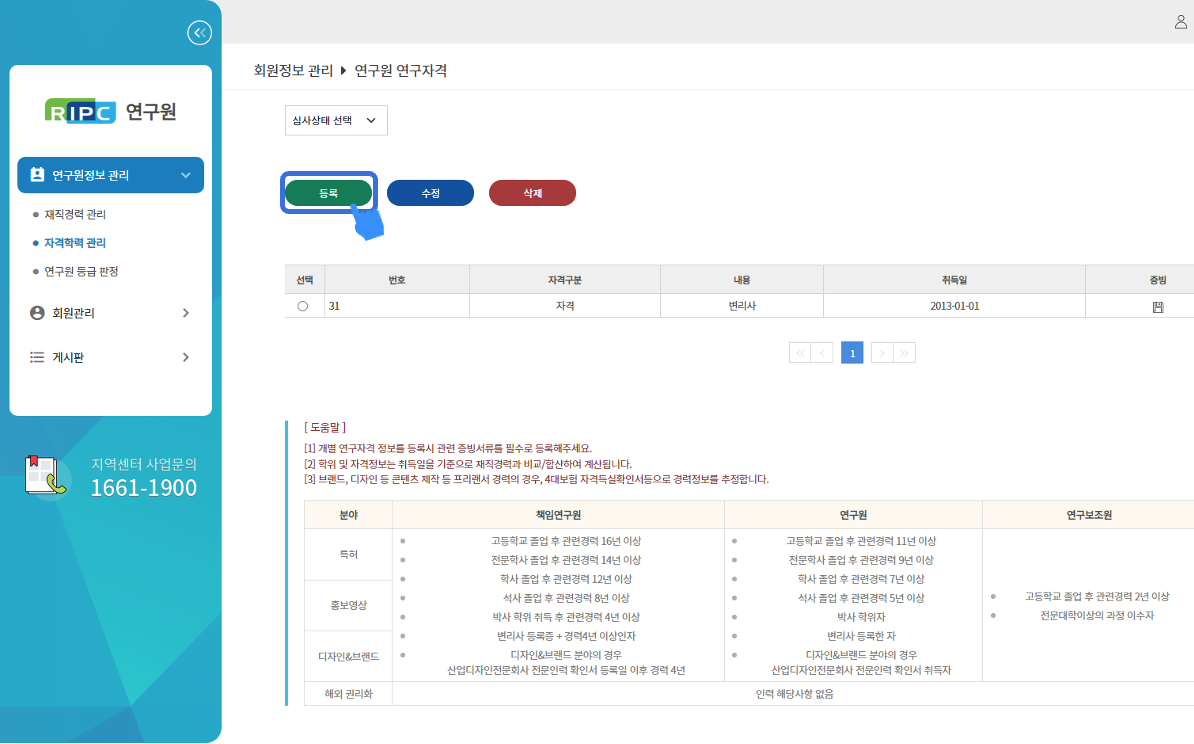Image resolution: width=1194 pixels, height=744 pixels.
Task: Open 연구원 등급 판정 menu item
Action: coord(81,271)
